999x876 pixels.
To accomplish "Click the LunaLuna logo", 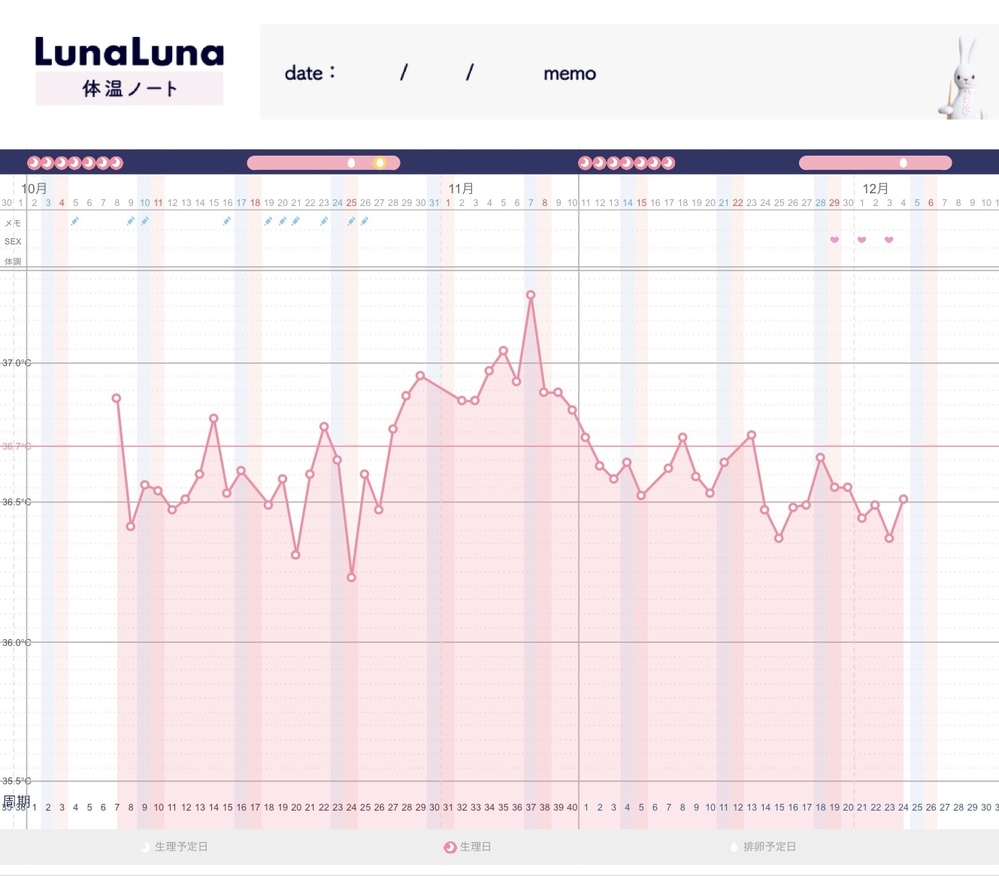I will tap(129, 52).
